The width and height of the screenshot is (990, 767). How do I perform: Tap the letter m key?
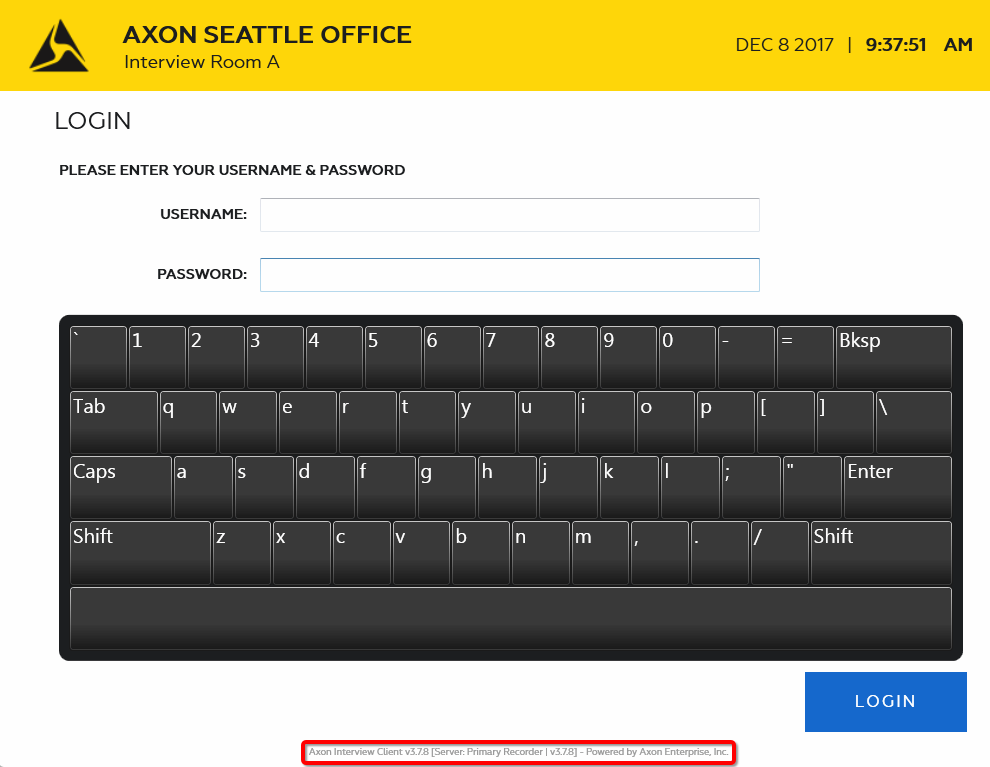point(600,552)
